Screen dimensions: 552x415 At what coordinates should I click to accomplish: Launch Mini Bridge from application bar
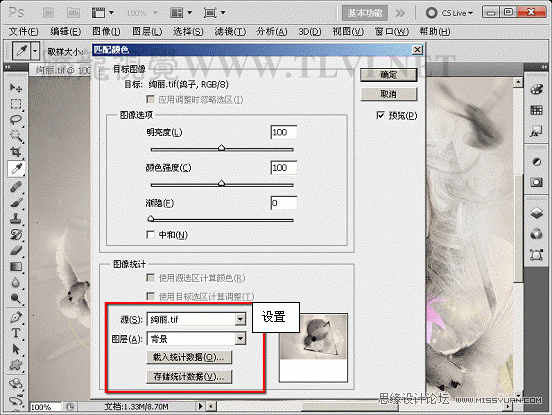pyautogui.click(x=74, y=13)
